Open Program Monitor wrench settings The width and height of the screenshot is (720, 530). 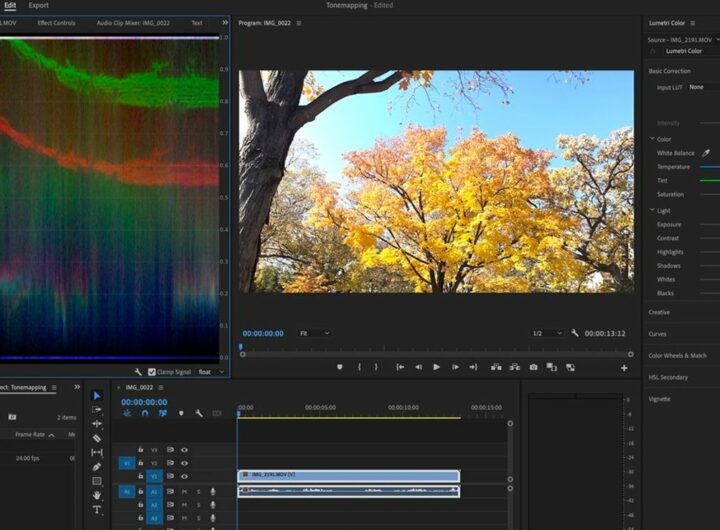(x=575, y=333)
